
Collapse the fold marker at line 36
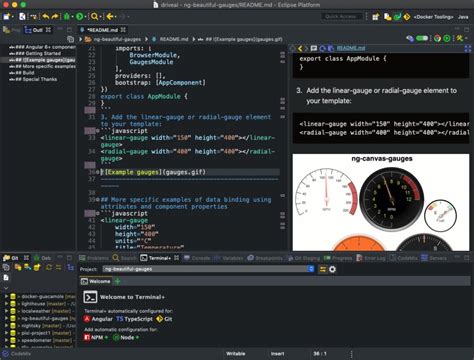(98, 172)
